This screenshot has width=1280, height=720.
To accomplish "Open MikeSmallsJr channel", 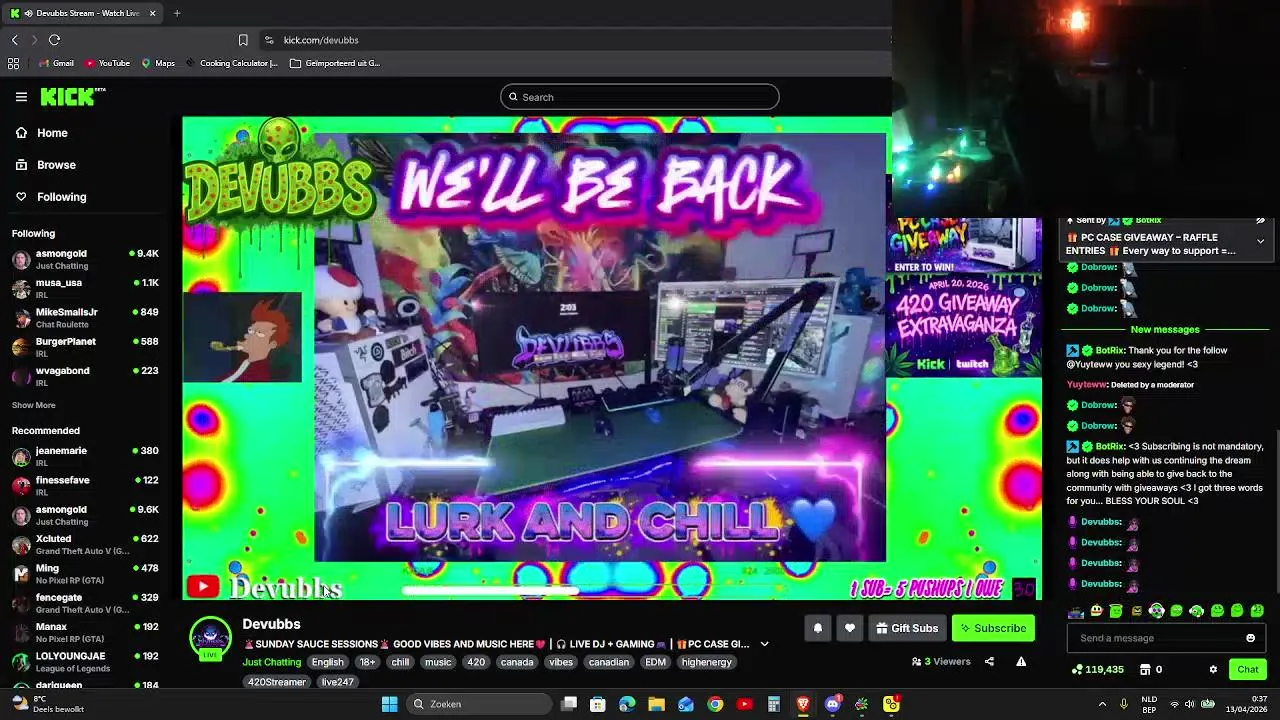I will pyautogui.click(x=86, y=317).
